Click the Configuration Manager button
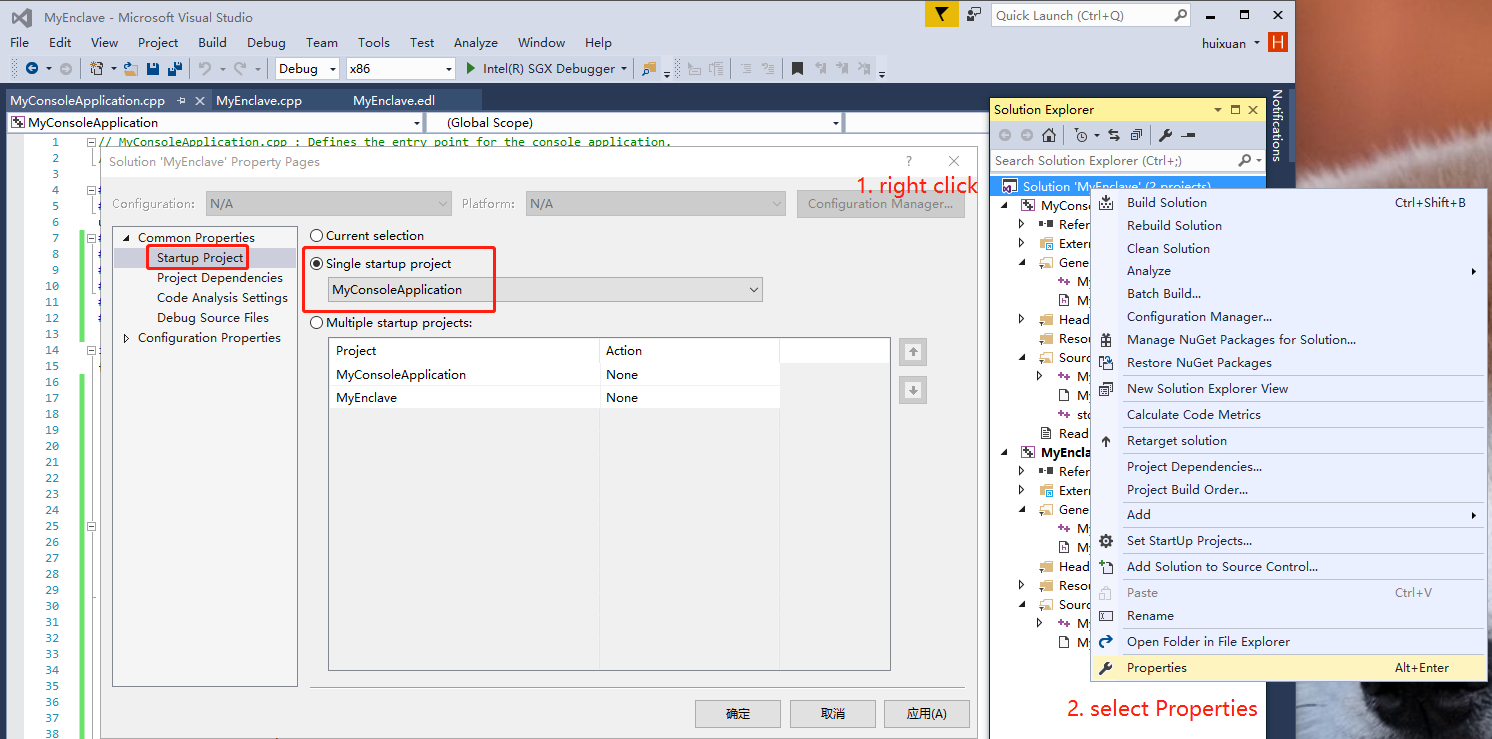 [880, 203]
